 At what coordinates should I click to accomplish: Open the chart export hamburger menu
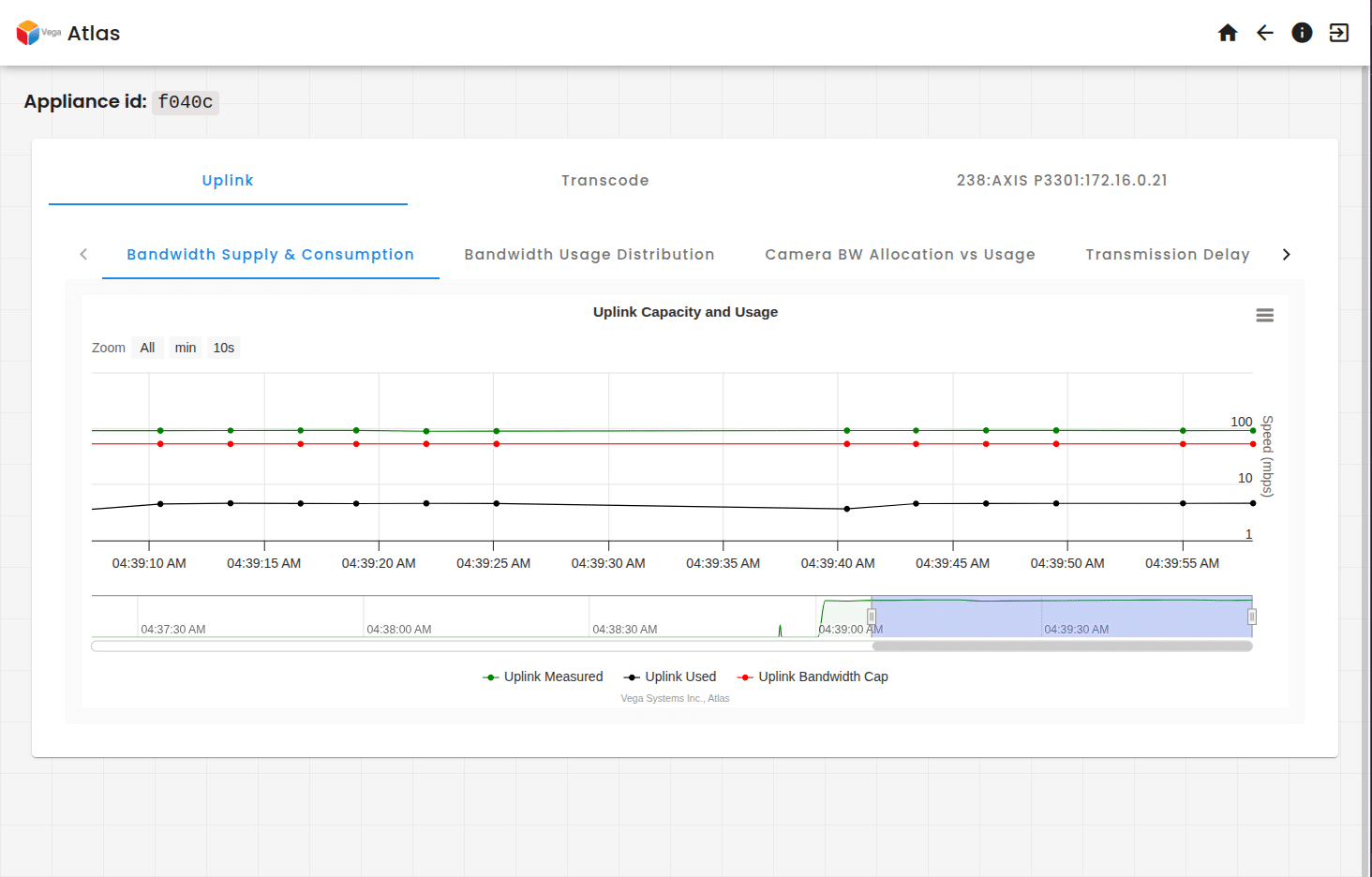(1264, 315)
